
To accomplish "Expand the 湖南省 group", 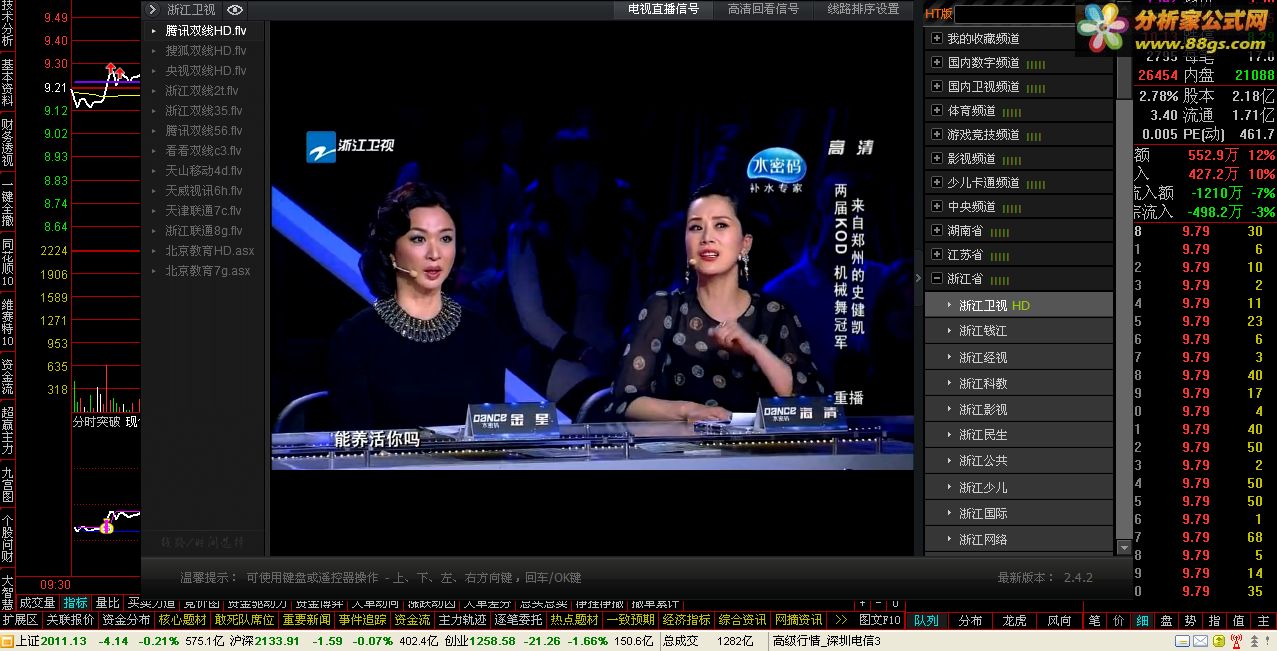I will (x=937, y=230).
